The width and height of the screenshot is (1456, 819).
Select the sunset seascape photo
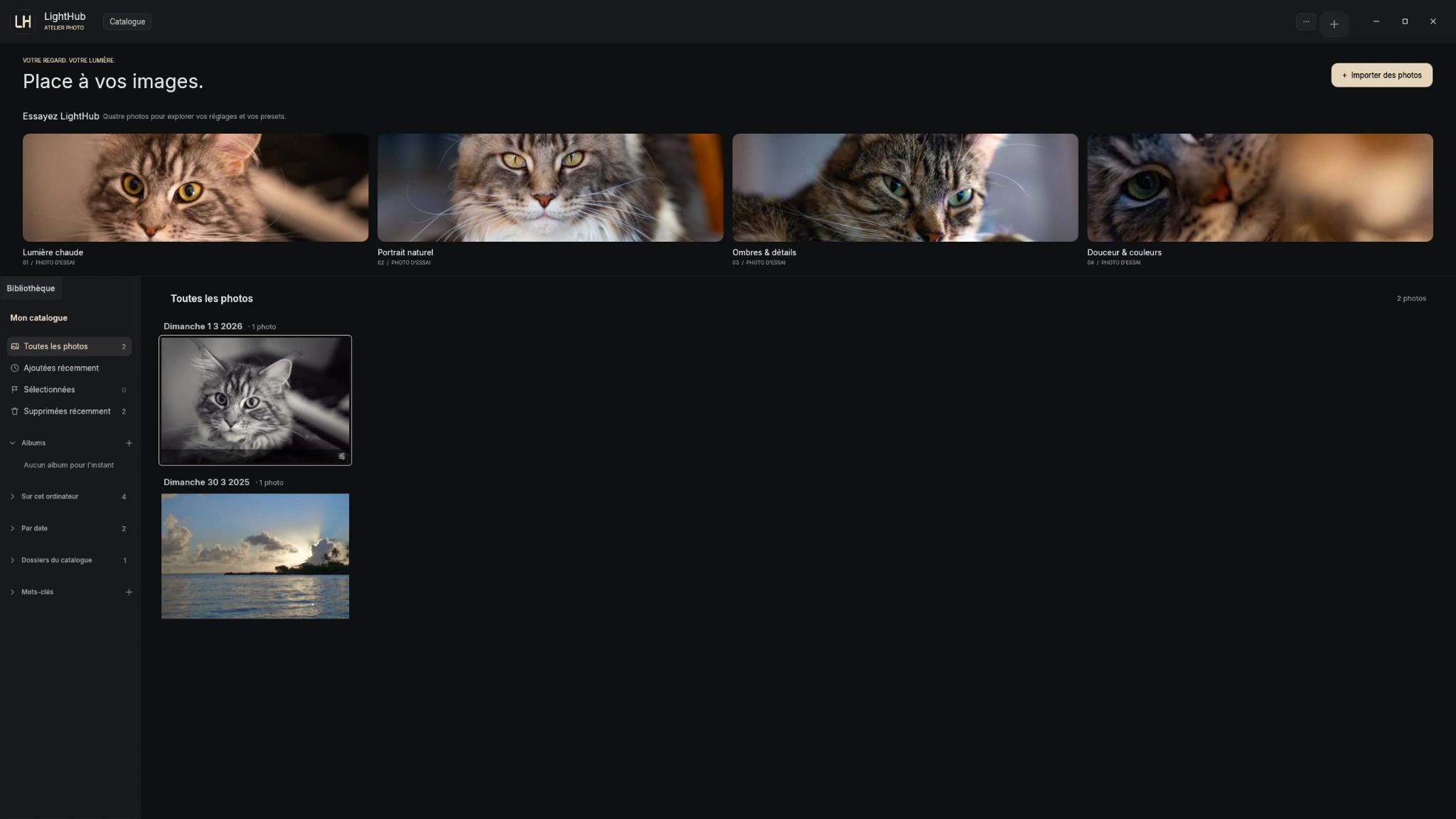point(255,556)
